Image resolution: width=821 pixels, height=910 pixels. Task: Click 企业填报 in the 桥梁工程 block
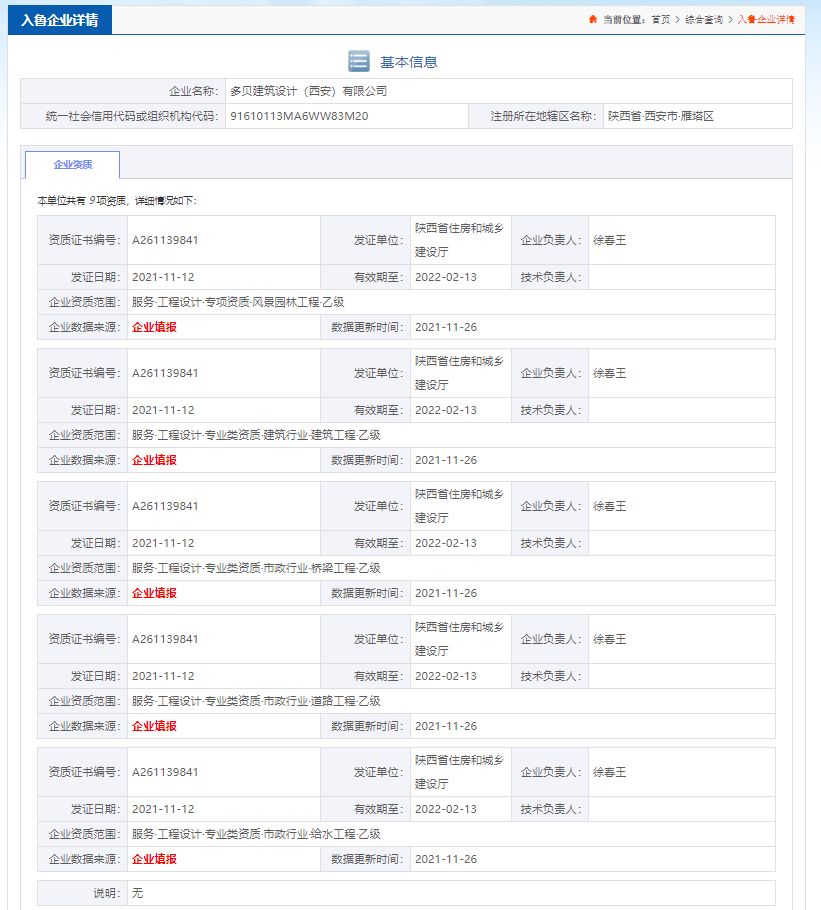[154, 593]
